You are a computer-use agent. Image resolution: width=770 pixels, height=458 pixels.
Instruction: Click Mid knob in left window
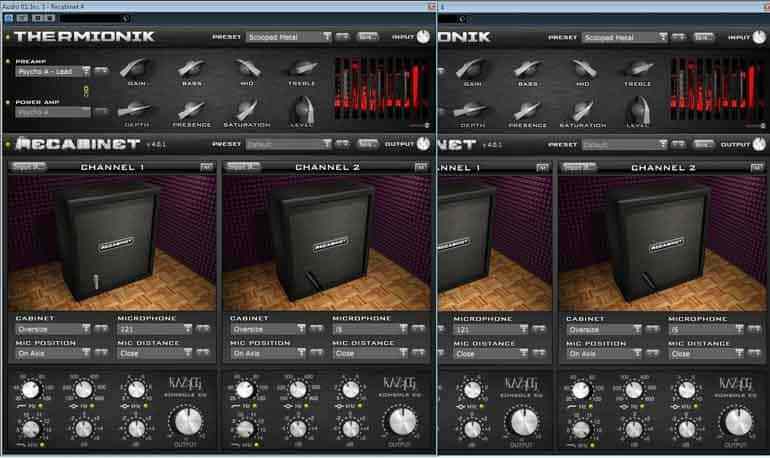[x=248, y=68]
